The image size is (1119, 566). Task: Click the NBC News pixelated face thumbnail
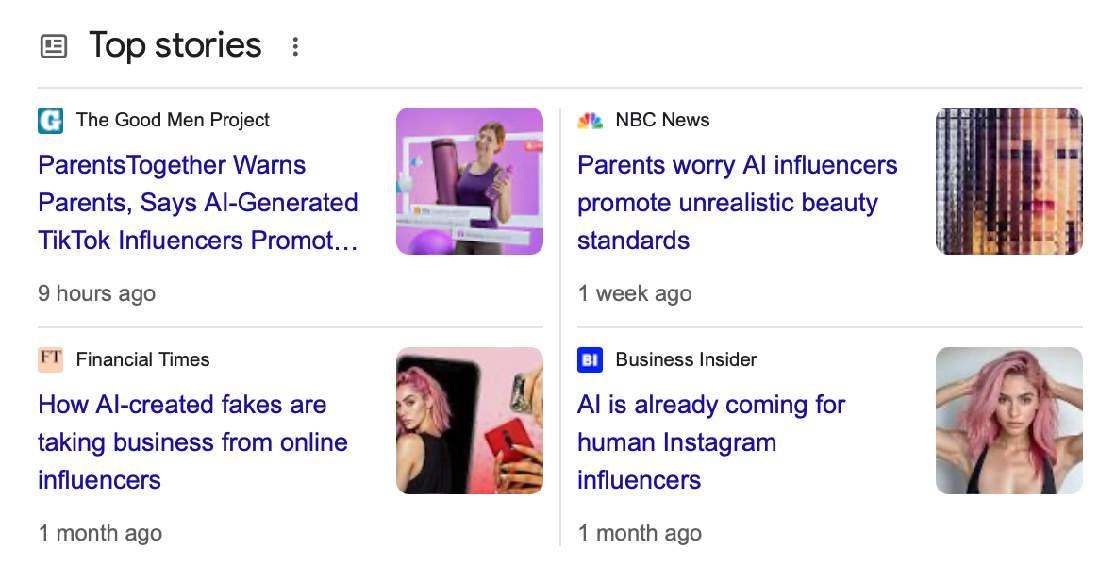1008,181
